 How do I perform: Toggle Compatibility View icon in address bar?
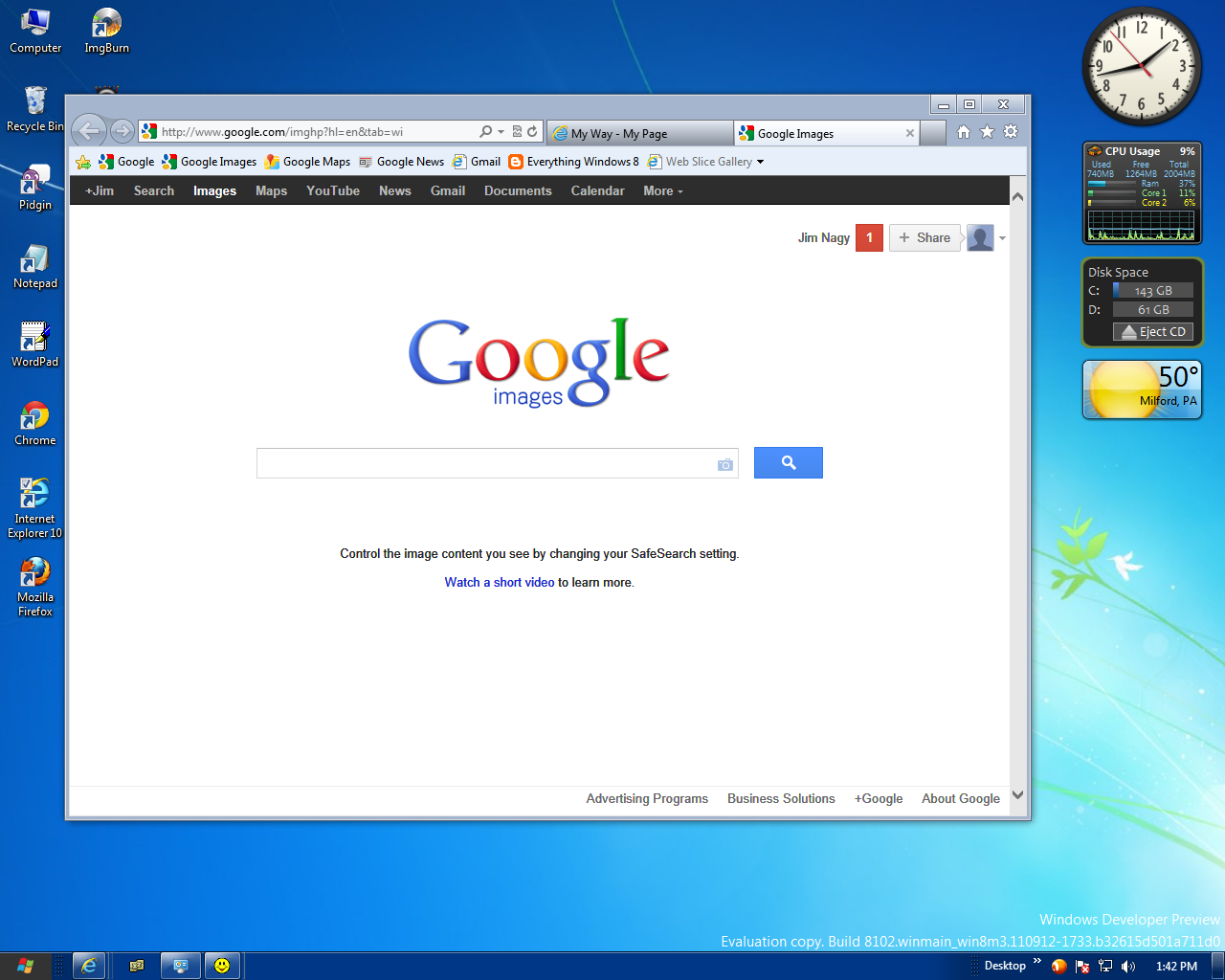click(x=517, y=132)
